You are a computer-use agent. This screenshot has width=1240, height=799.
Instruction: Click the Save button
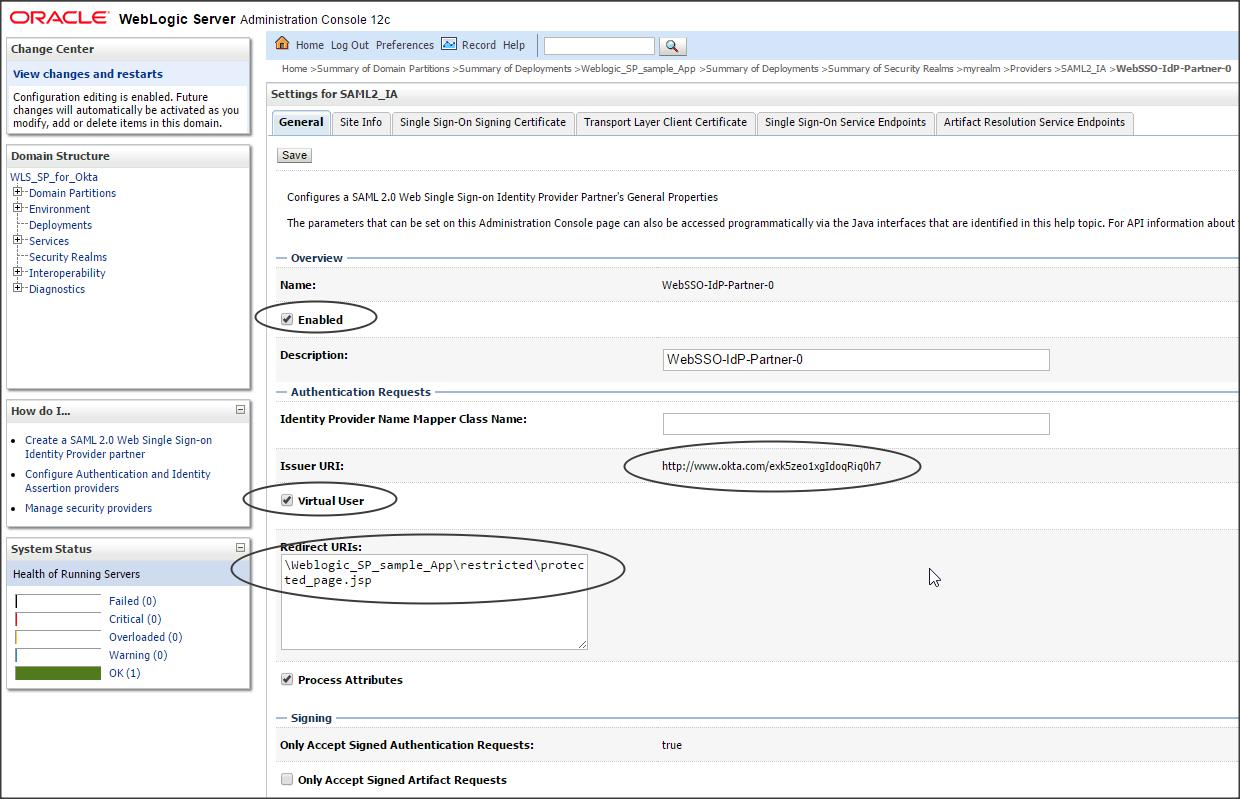coord(294,155)
